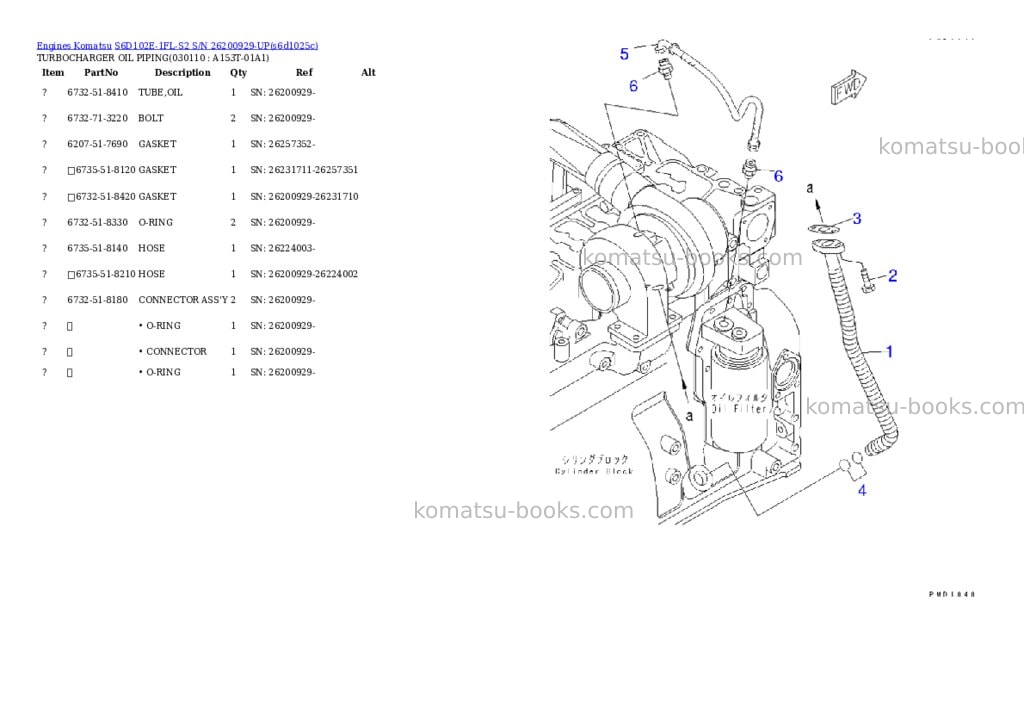The height and width of the screenshot is (725, 1024).
Task: Select callout number 3 beside the gasket
Action: pyautogui.click(x=857, y=219)
